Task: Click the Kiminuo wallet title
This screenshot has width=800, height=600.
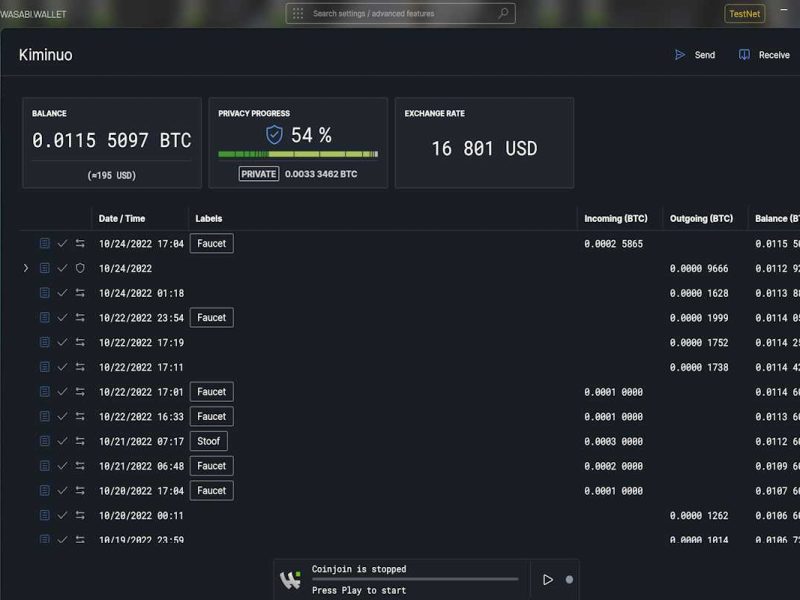Action: tap(45, 55)
